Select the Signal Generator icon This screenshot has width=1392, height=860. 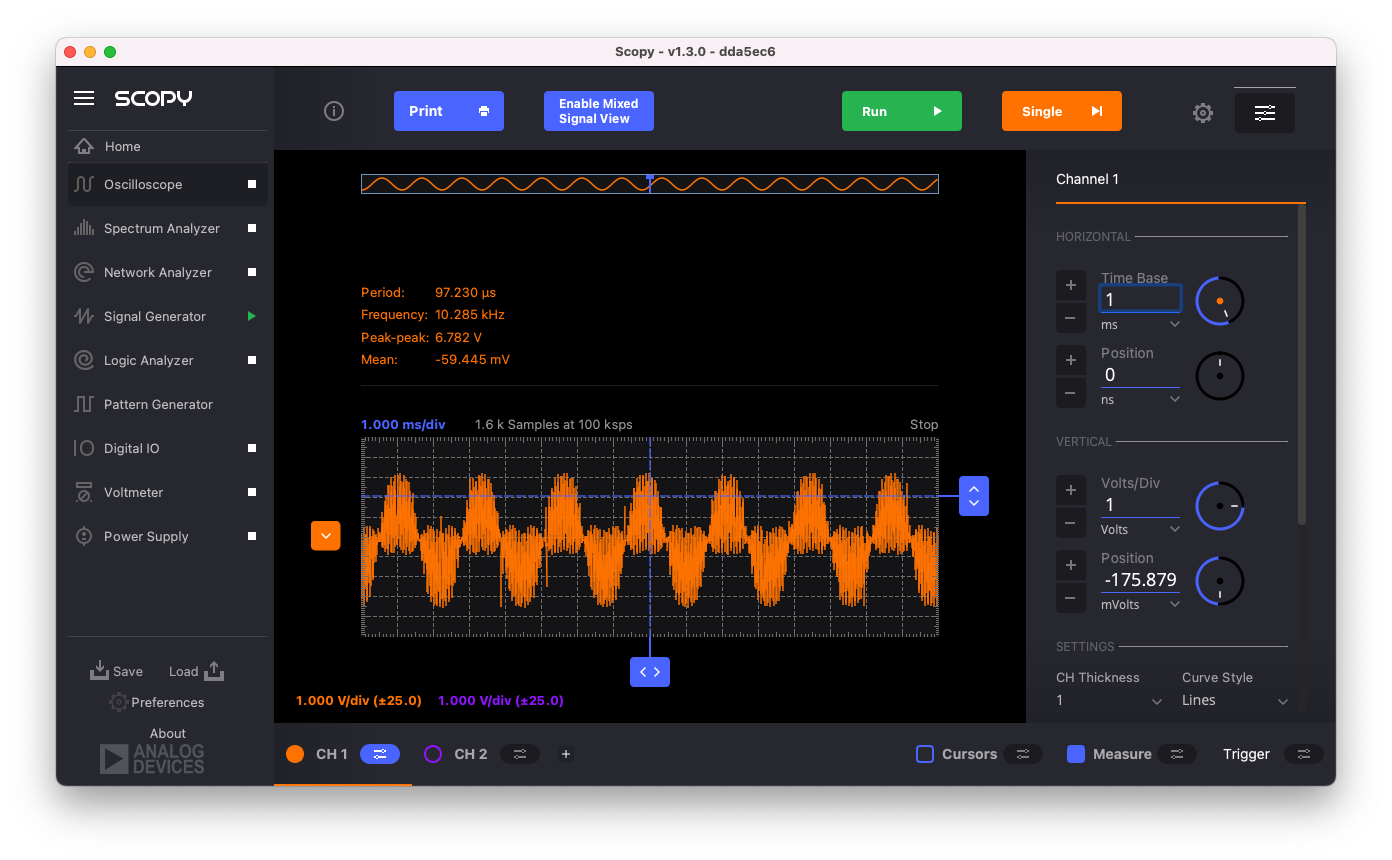[x=84, y=316]
